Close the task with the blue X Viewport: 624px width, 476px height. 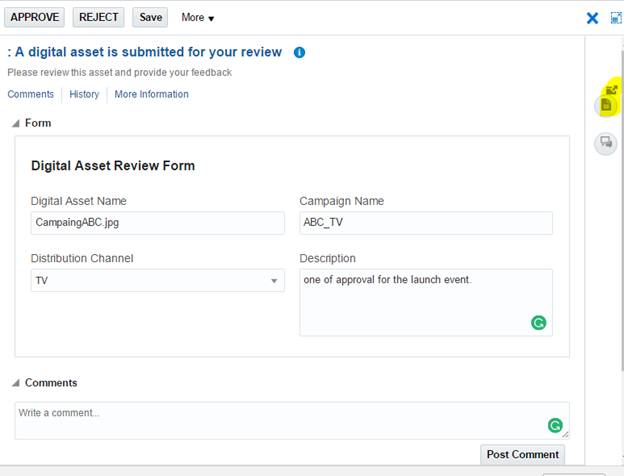pos(592,18)
